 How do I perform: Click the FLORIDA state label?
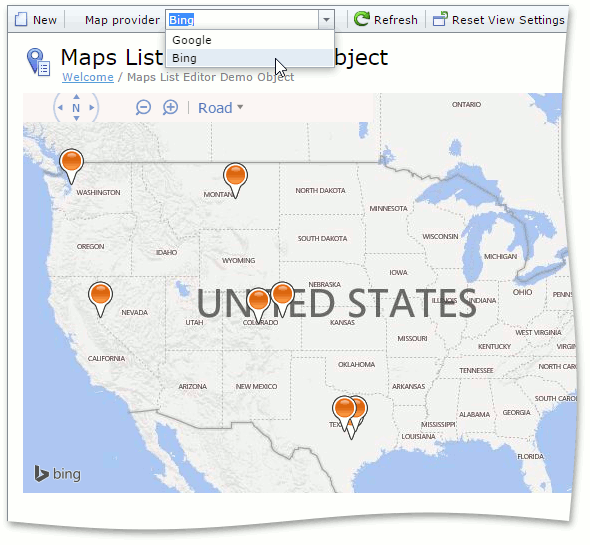pyautogui.click(x=531, y=457)
